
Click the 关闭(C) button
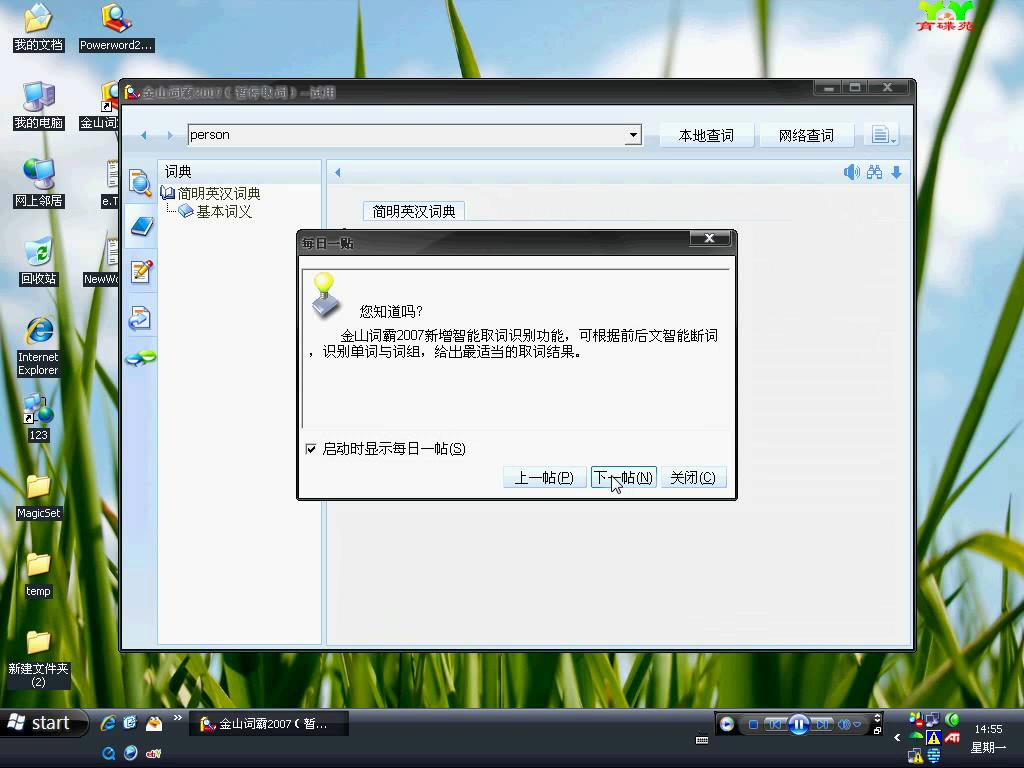[x=693, y=477]
